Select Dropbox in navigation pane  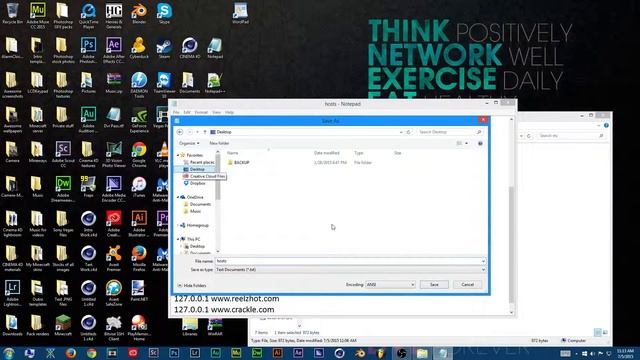pyautogui.click(x=194, y=183)
